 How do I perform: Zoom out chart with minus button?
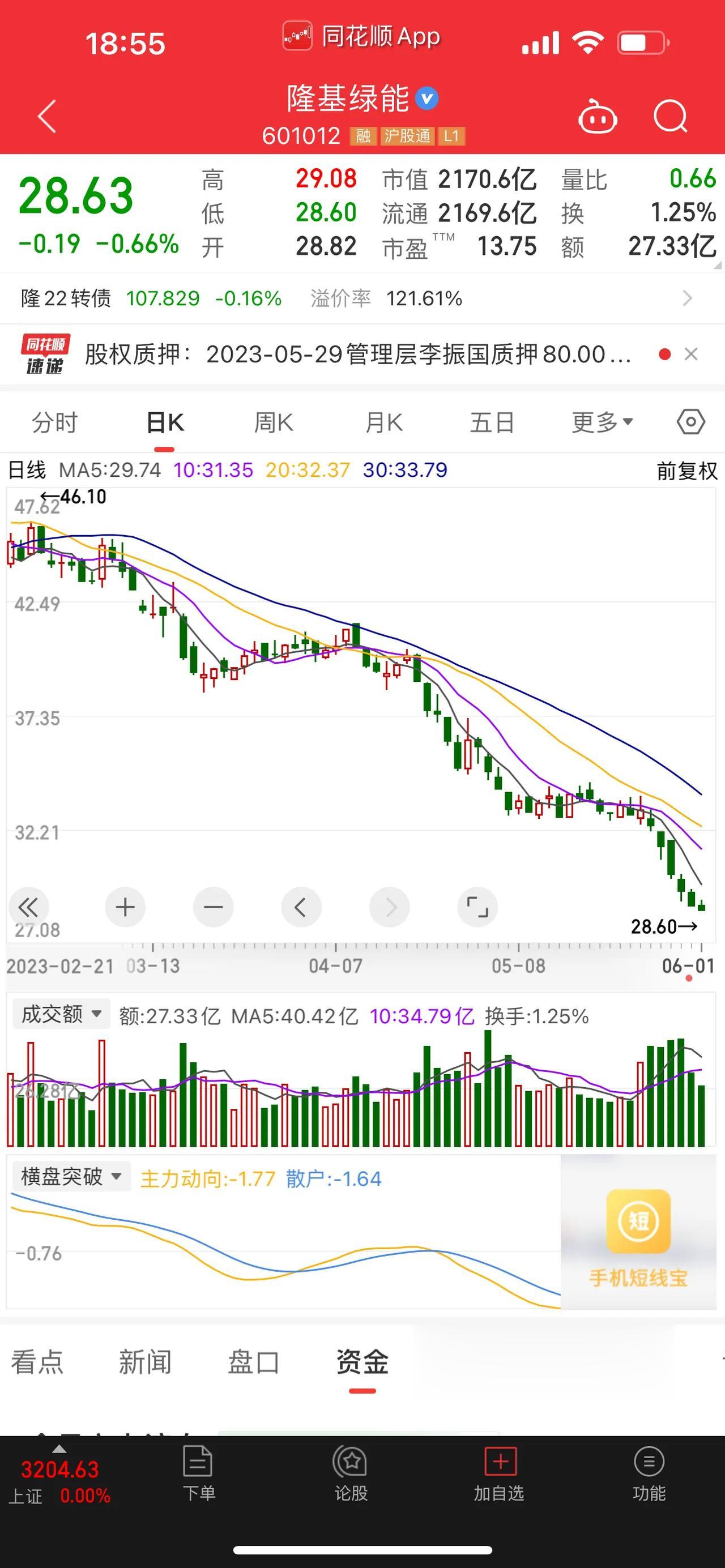pyautogui.click(x=213, y=908)
